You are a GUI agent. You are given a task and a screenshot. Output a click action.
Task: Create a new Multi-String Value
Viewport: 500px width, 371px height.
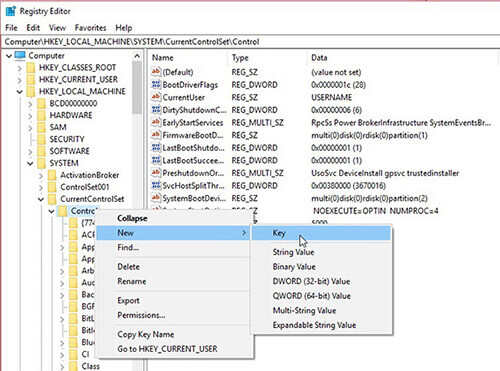click(321, 311)
